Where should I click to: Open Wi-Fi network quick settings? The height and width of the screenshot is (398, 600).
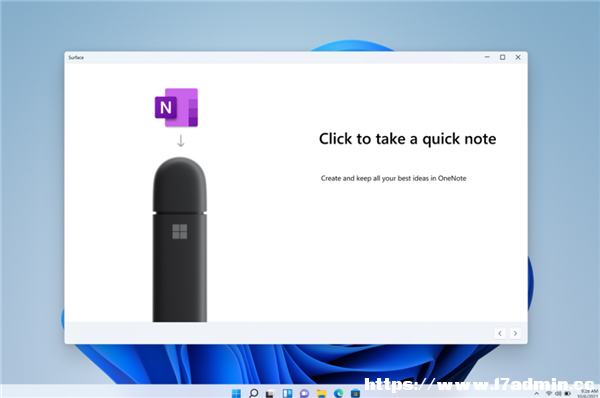(x=549, y=393)
